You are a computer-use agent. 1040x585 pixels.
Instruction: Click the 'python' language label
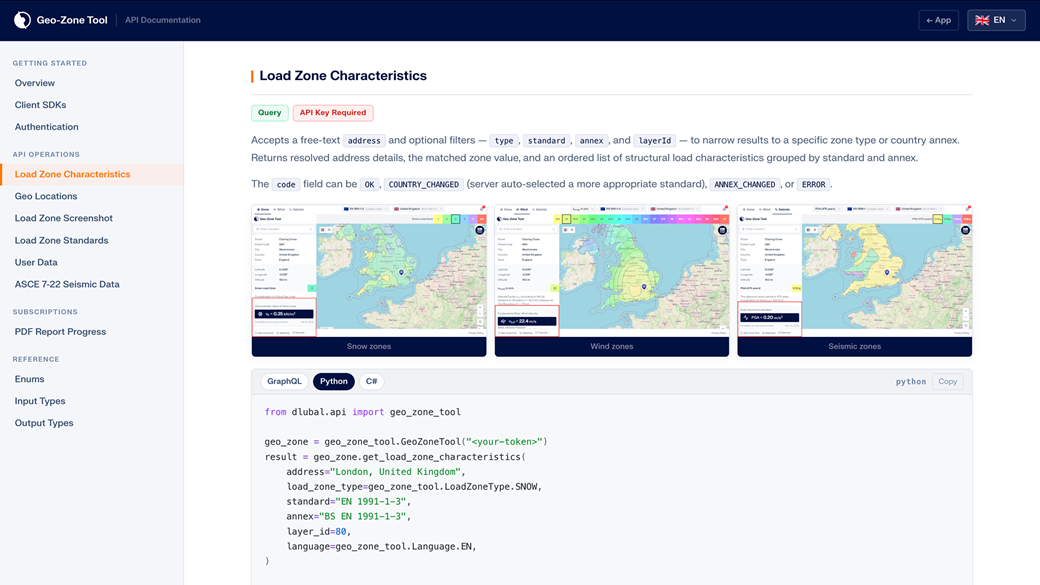click(x=911, y=381)
